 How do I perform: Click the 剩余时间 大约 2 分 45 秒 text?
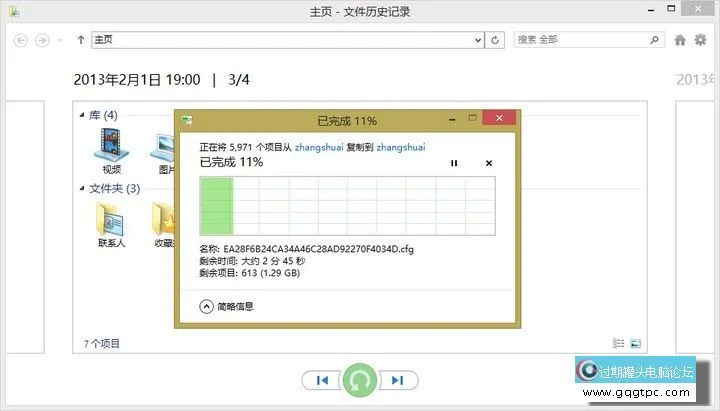252,261
